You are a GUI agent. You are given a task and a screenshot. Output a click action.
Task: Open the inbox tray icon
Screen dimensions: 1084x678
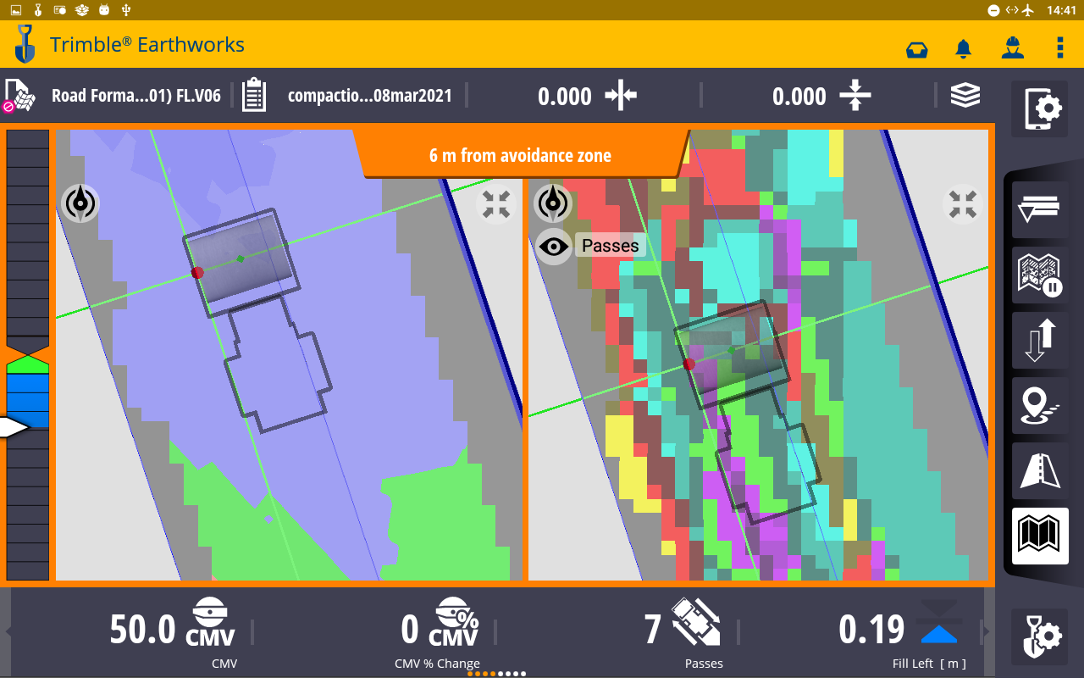click(x=917, y=50)
